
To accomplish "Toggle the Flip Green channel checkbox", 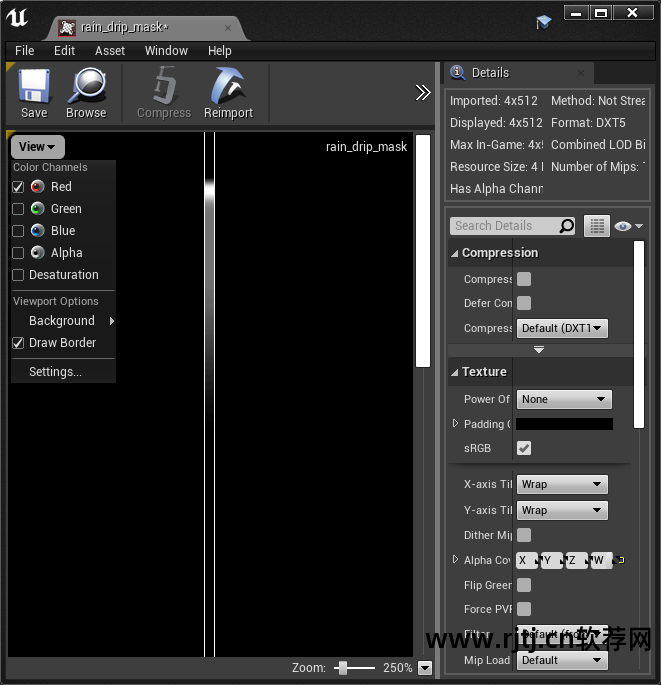I will pyautogui.click(x=524, y=585).
